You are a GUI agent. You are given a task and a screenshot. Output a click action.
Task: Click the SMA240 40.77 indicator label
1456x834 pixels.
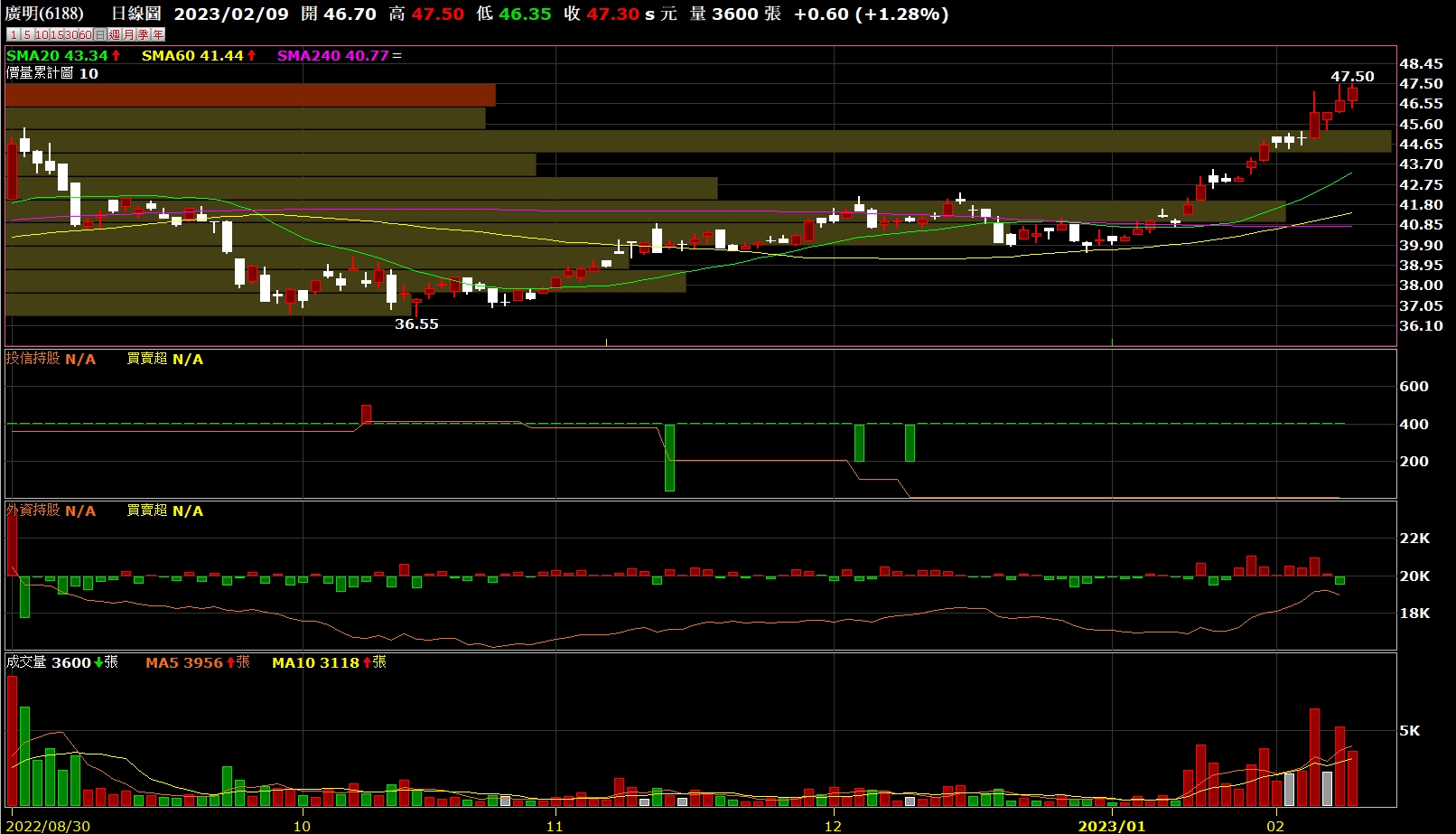[x=332, y=55]
